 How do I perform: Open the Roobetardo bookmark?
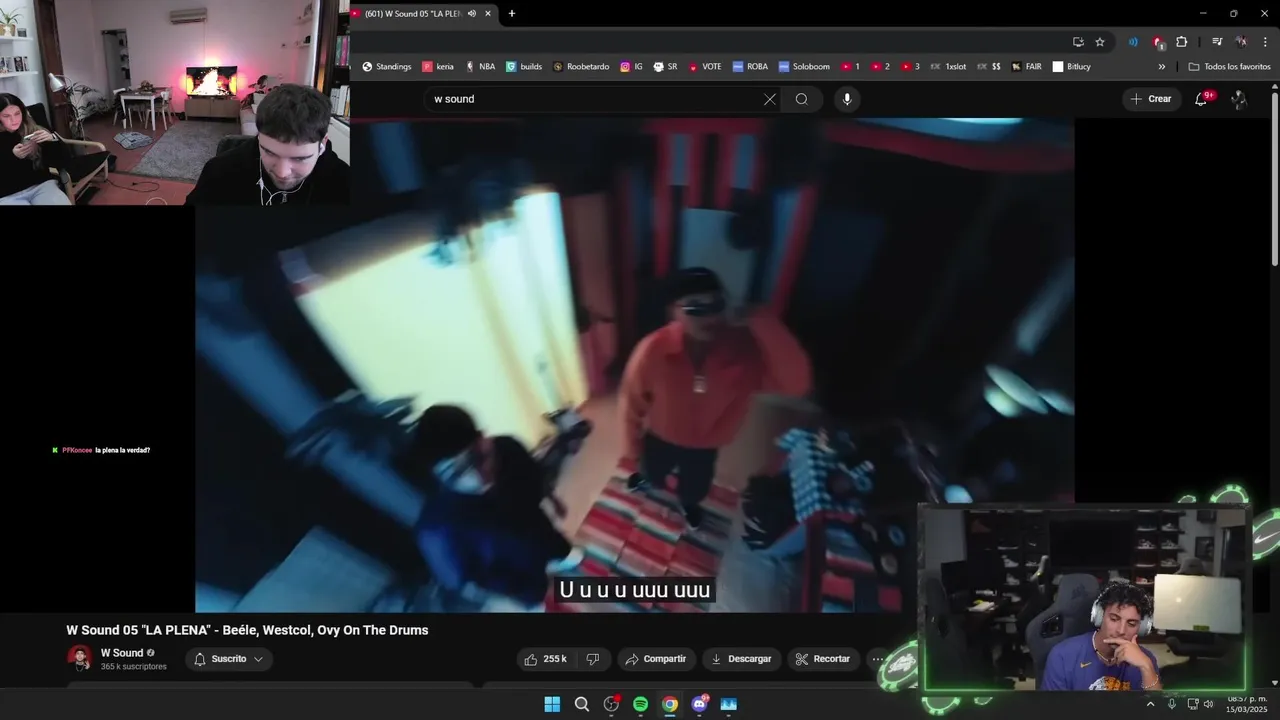(x=582, y=67)
